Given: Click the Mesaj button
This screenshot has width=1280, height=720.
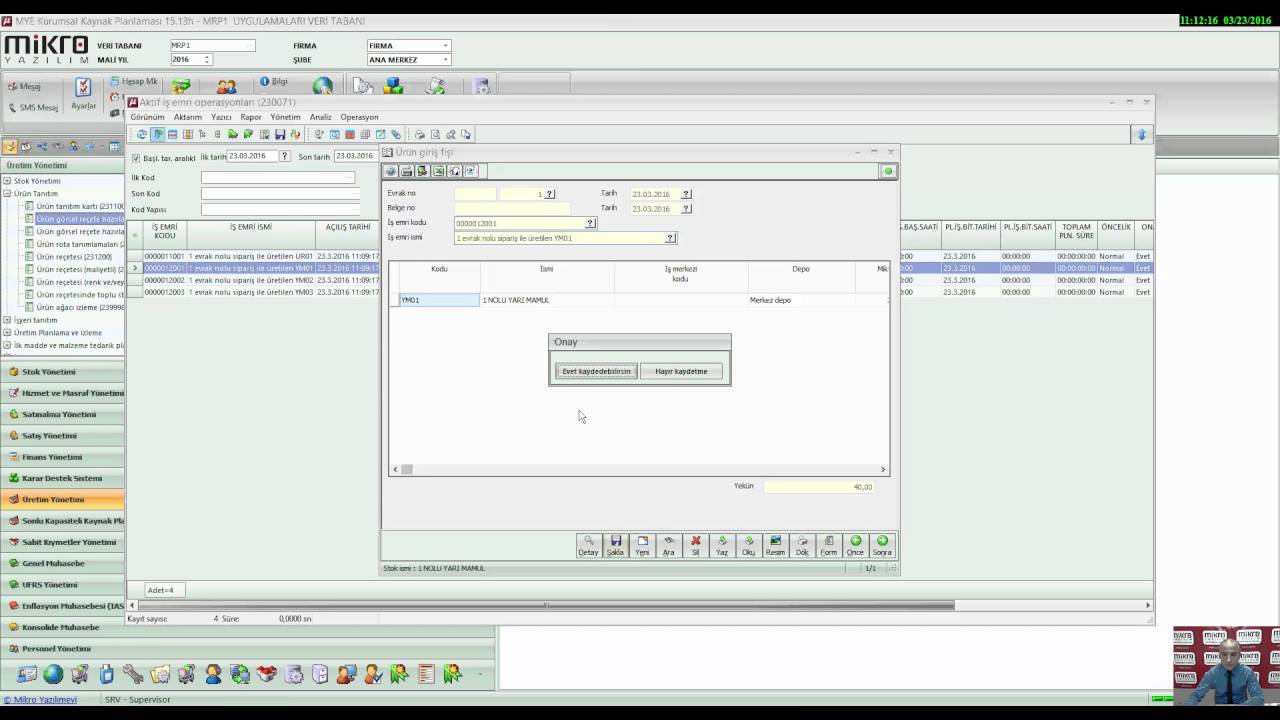Looking at the screenshot, I should (24, 86).
